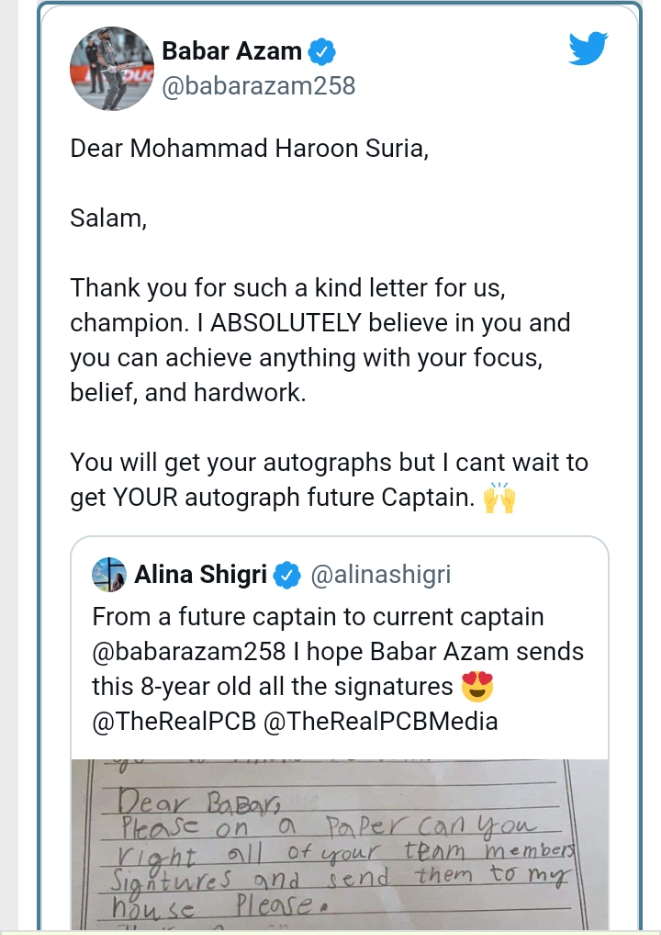Click the raised hands emoji
Viewport: 661px width, 935px height.
pos(499,498)
